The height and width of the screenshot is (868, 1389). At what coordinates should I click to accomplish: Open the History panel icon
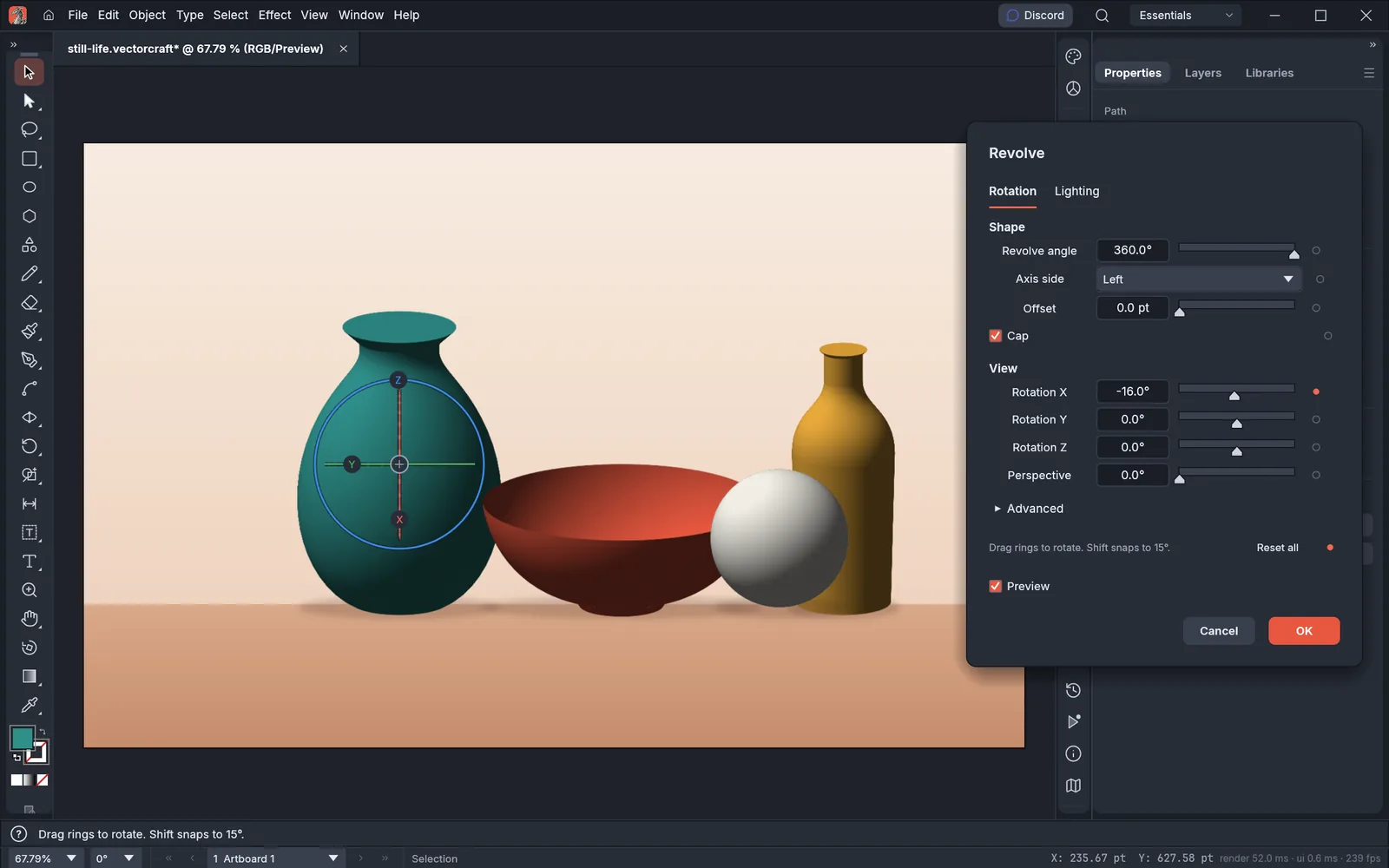coord(1073,690)
